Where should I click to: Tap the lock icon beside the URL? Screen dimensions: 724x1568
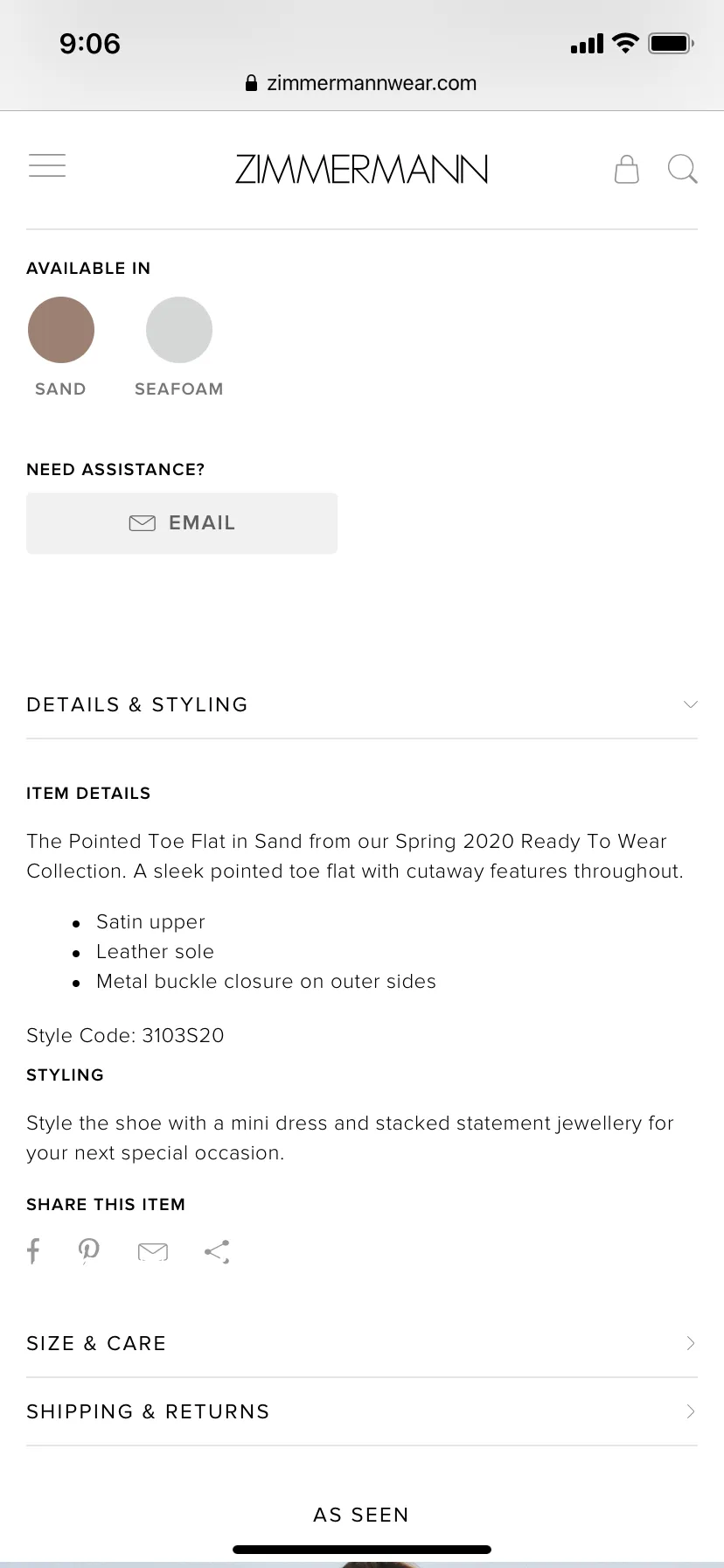pos(251,83)
